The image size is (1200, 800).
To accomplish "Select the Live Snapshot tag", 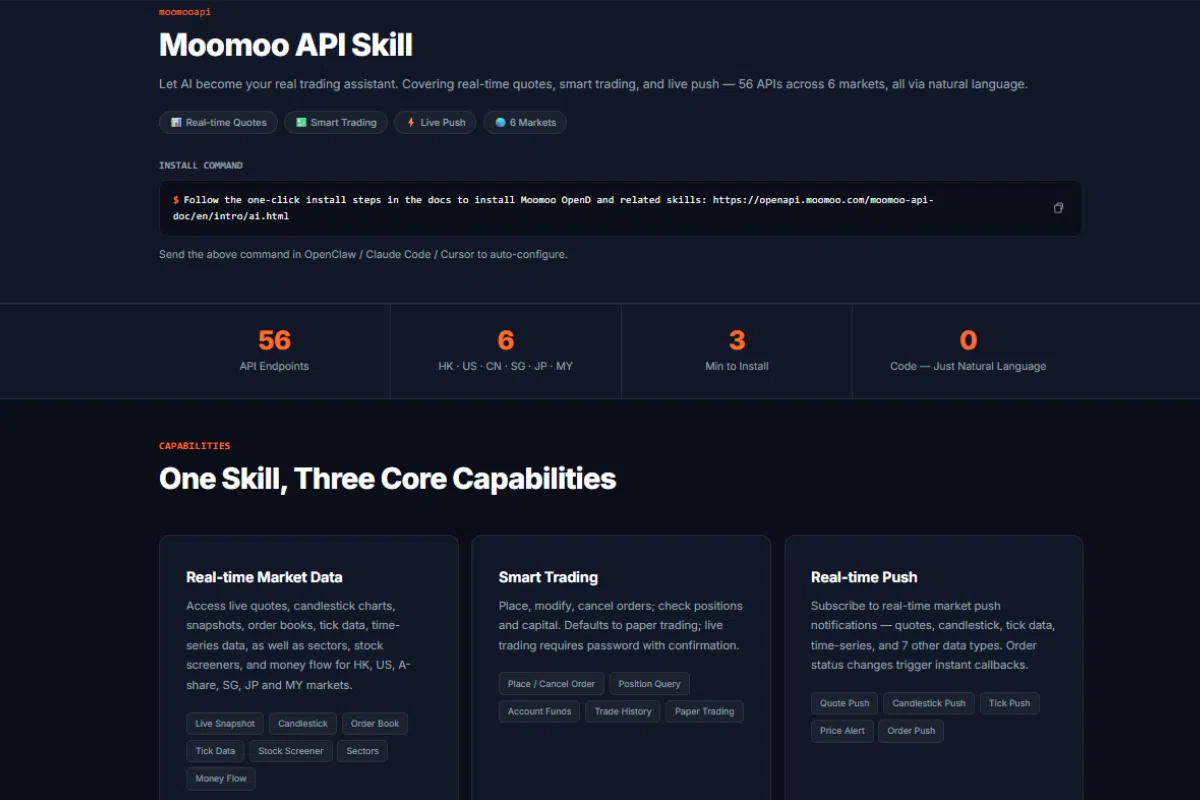I will coord(225,724).
